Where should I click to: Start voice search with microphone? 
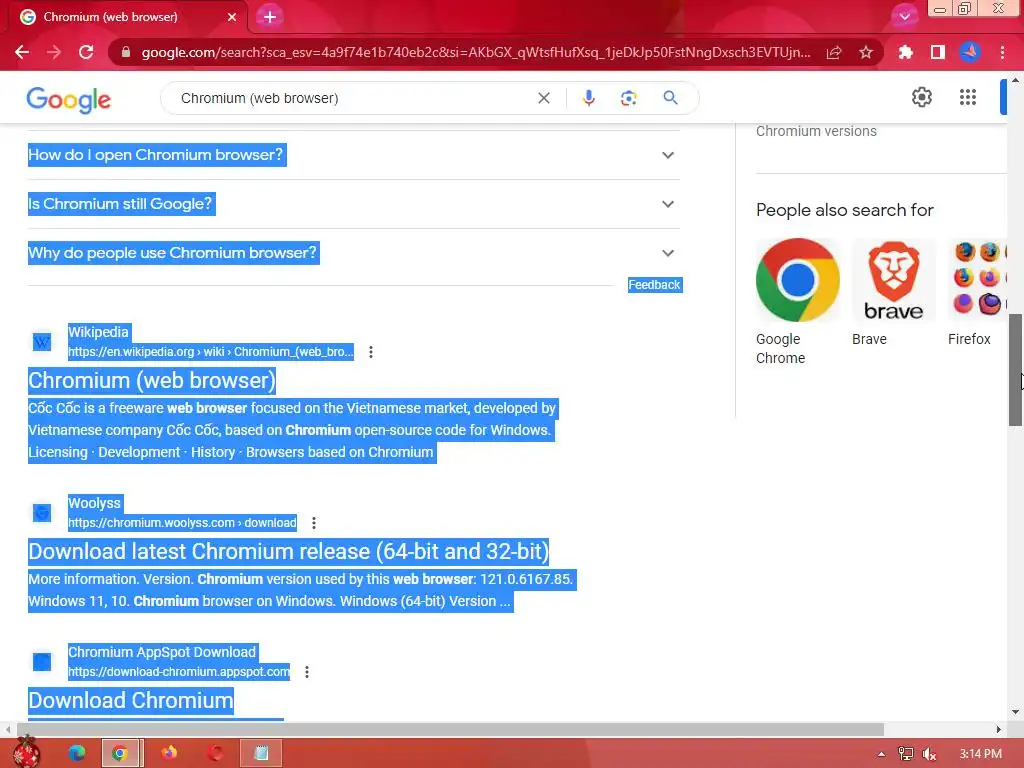[x=588, y=98]
